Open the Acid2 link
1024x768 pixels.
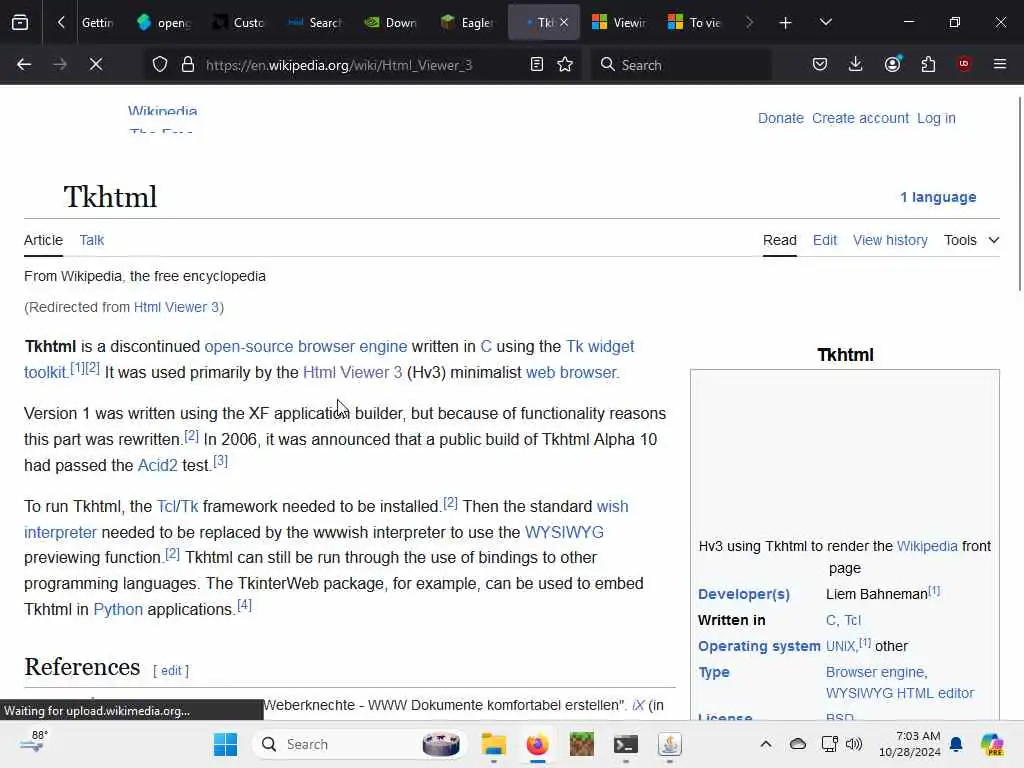pos(157,466)
